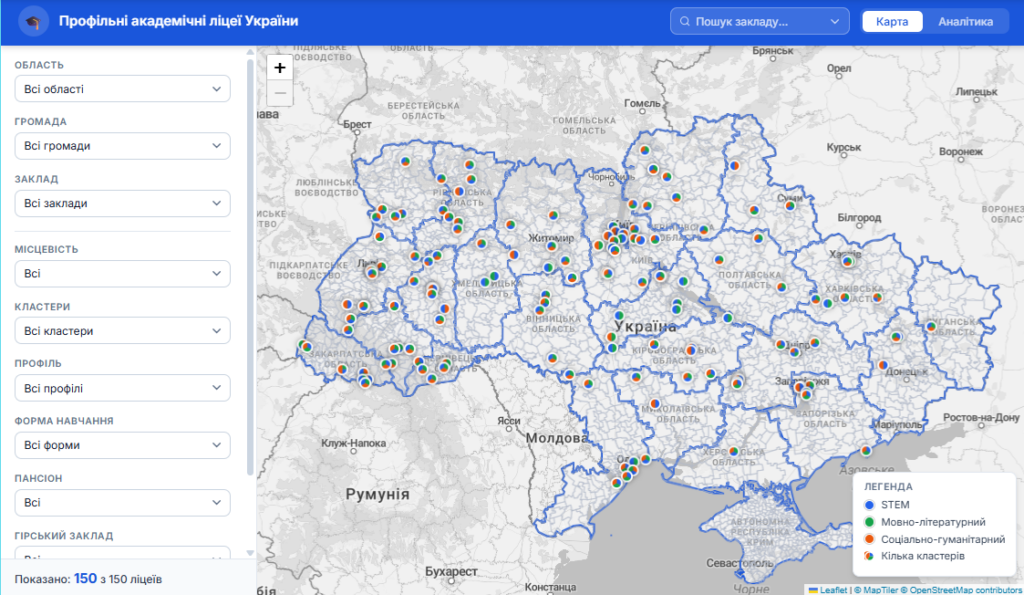The image size is (1024, 595).
Task: Open the Кластери dropdown showing Всі кластери
Action: [x=122, y=330]
